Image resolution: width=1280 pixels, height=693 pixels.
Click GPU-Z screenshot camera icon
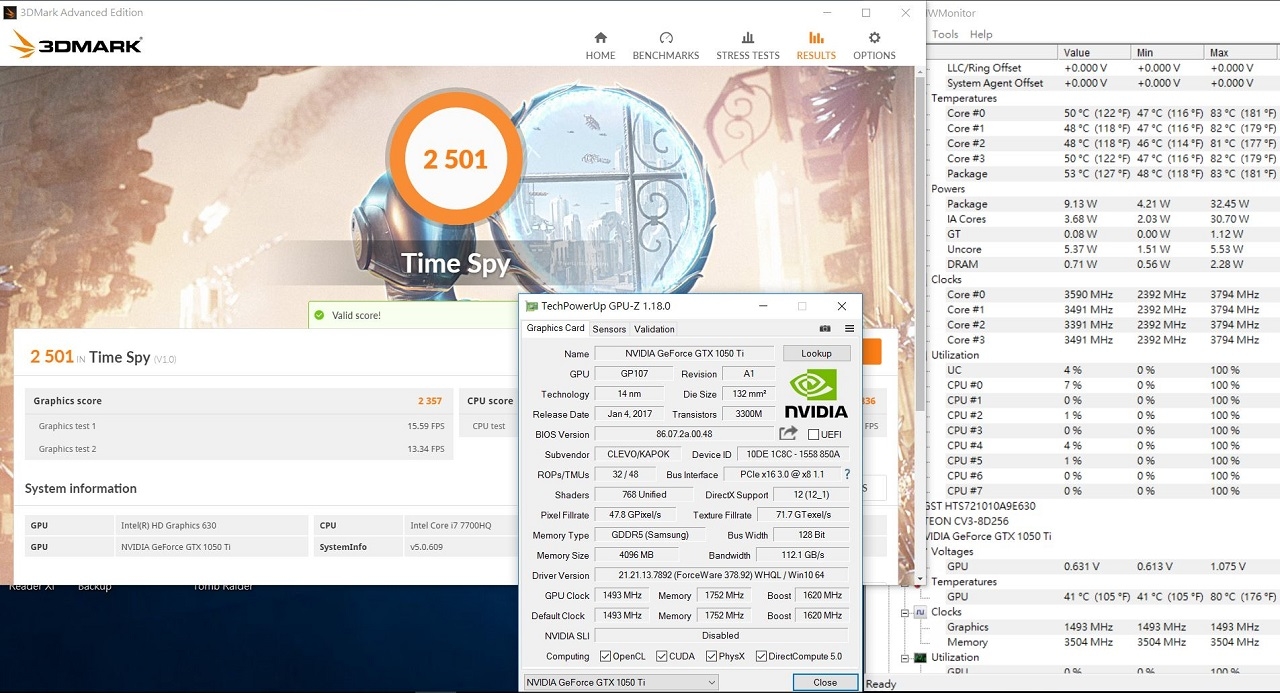pos(825,328)
